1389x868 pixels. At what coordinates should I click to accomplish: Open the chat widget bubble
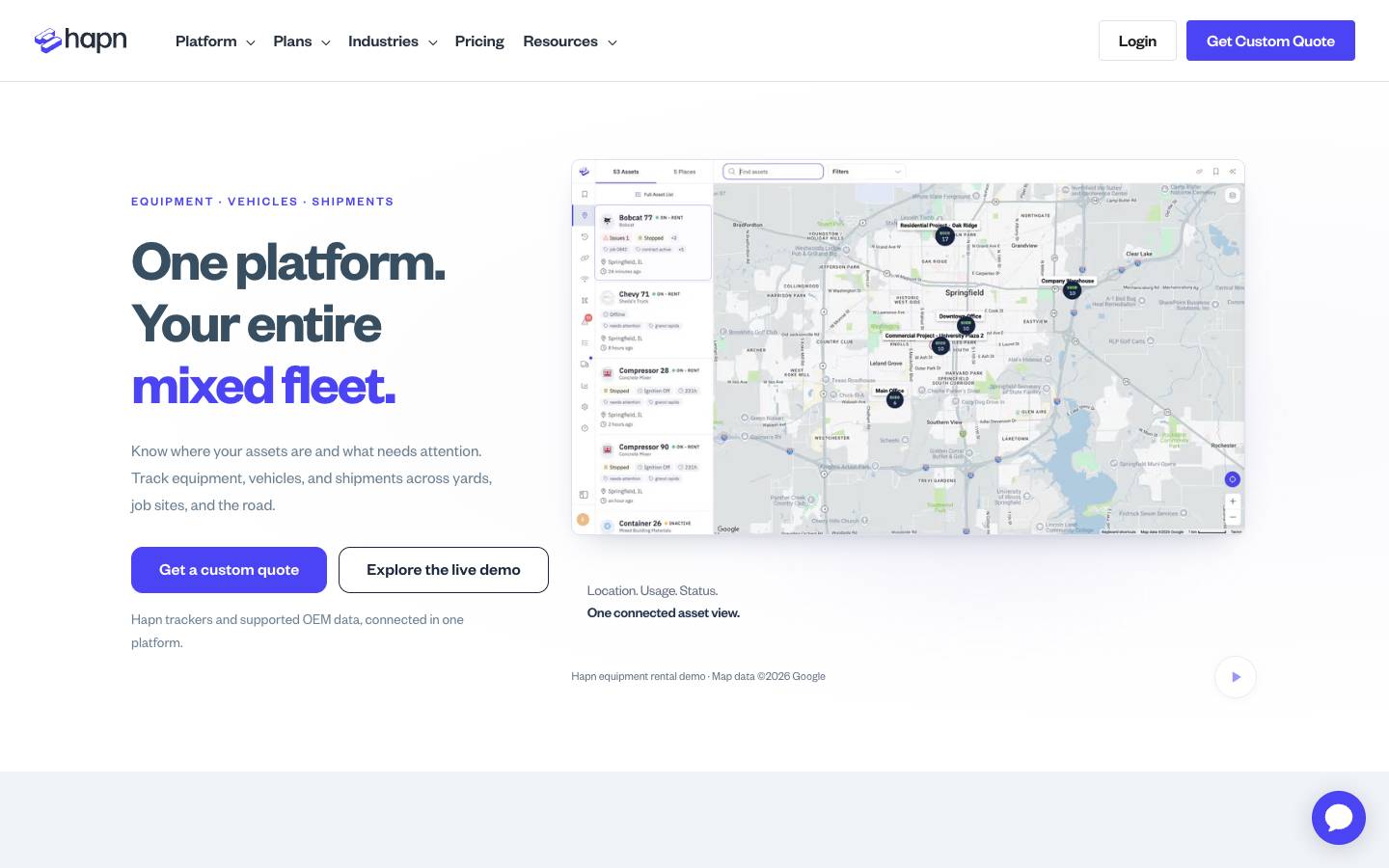(x=1339, y=818)
